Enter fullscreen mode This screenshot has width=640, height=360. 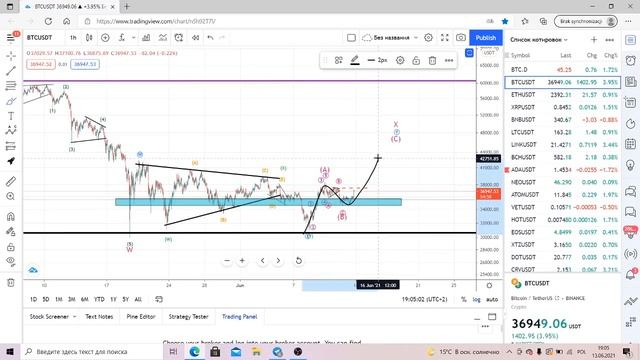(444, 38)
